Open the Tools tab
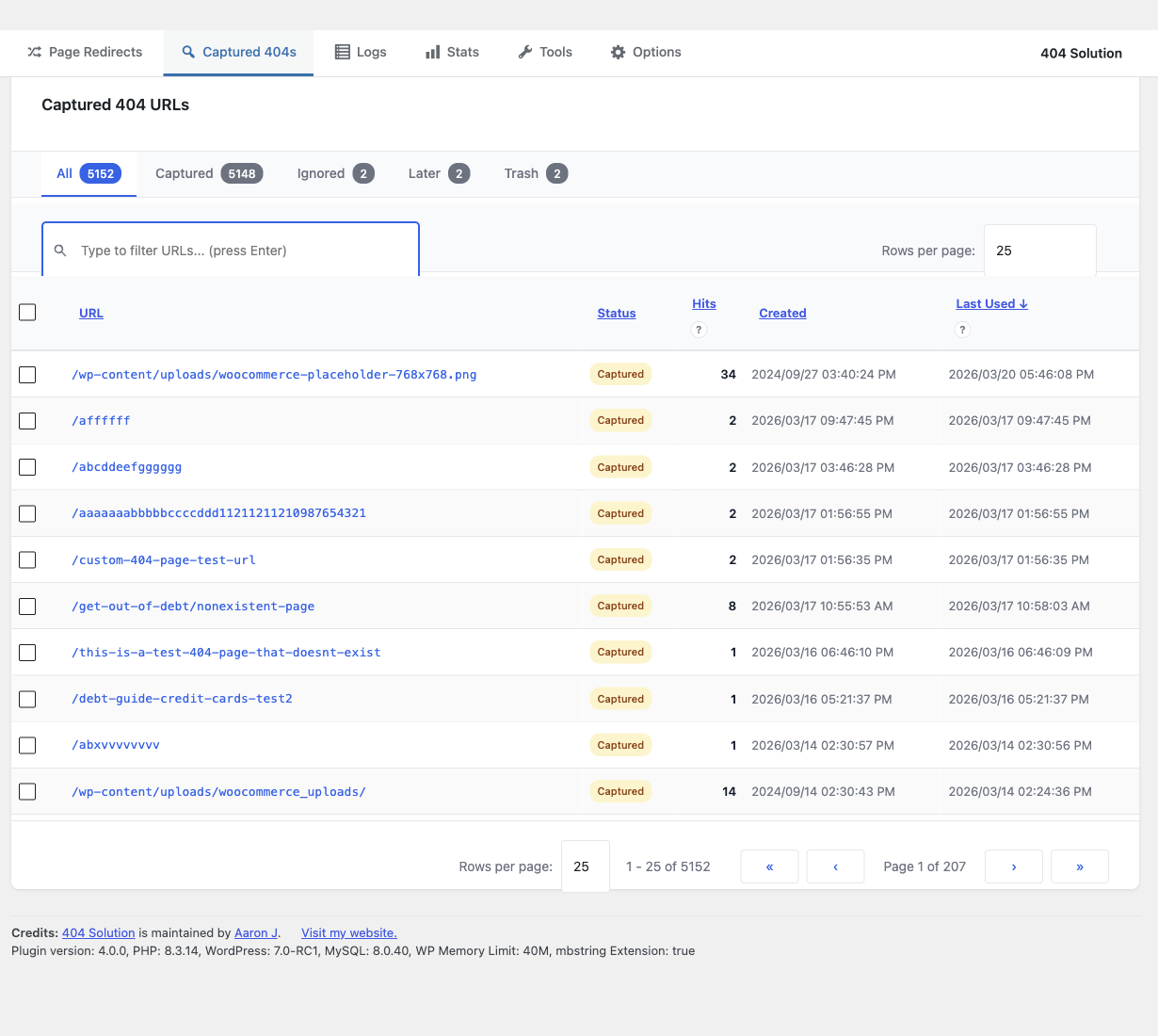 545,53
